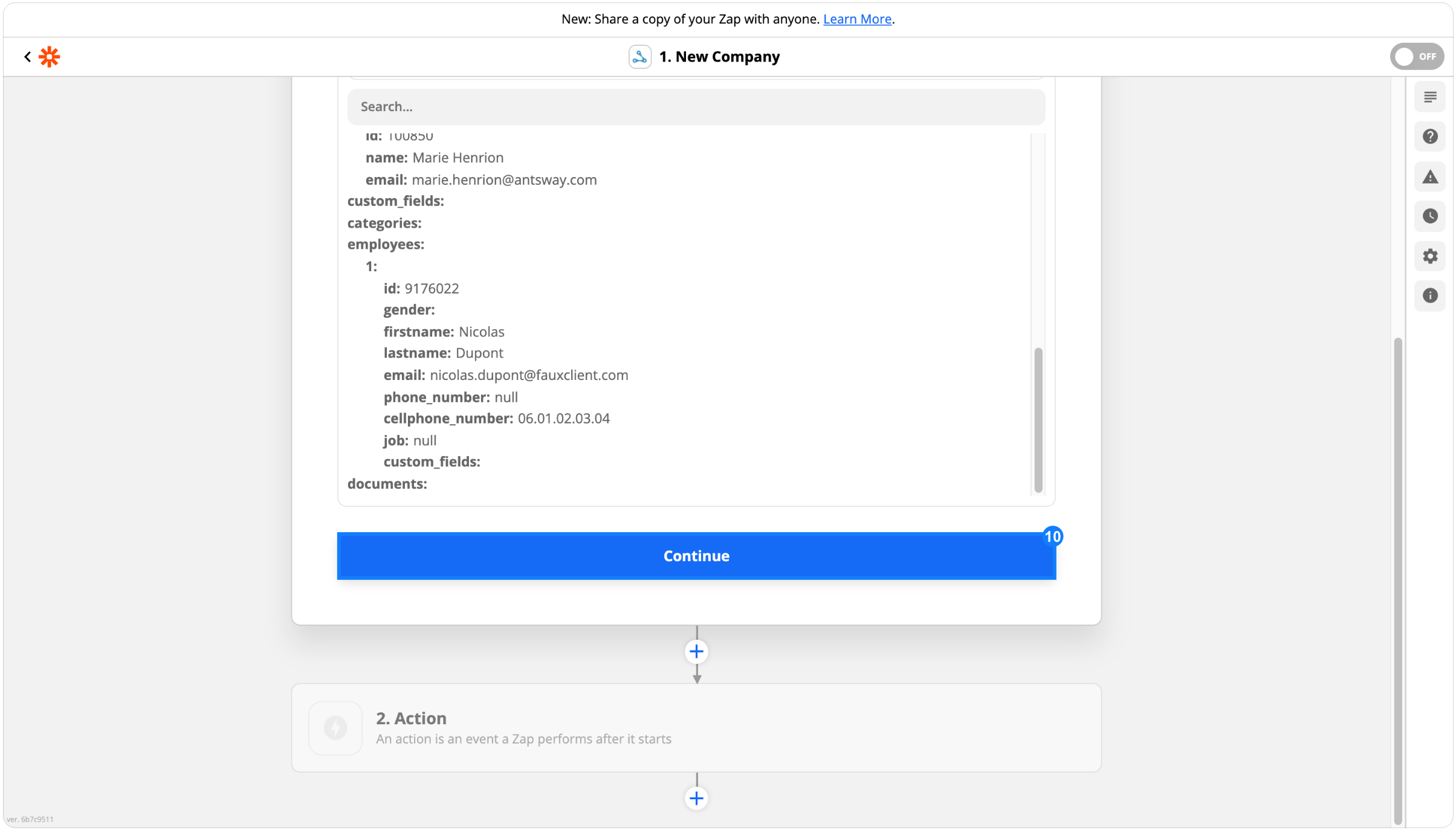Go back using the left arrow
The height and width of the screenshot is (830, 1456).
point(27,57)
